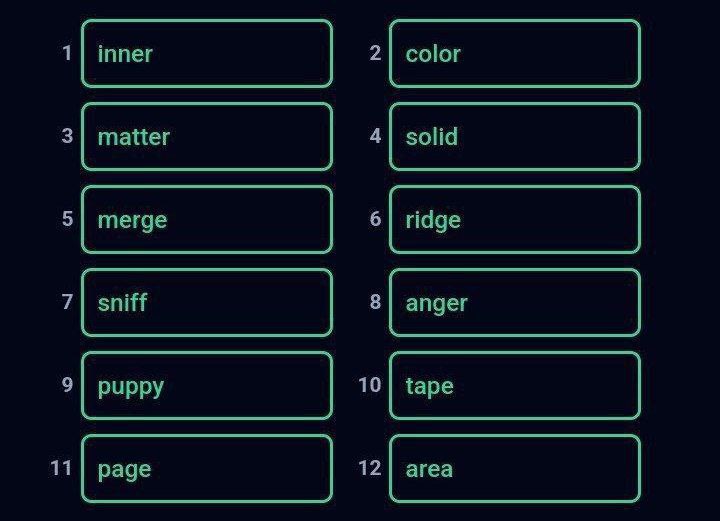Click the 'page' word box

[207, 469]
